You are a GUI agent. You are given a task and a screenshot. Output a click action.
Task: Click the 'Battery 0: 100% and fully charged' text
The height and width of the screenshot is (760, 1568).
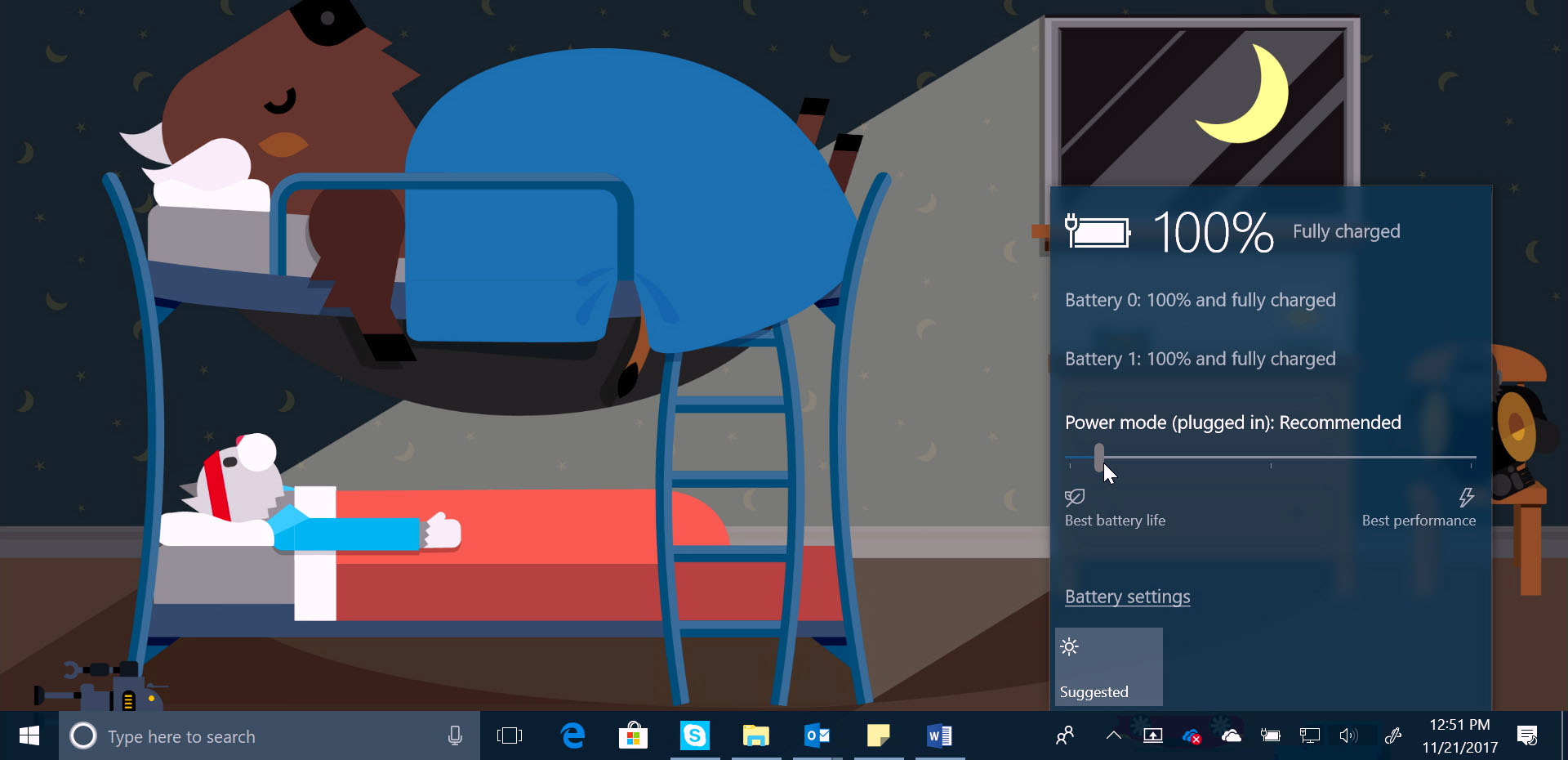click(x=1200, y=300)
